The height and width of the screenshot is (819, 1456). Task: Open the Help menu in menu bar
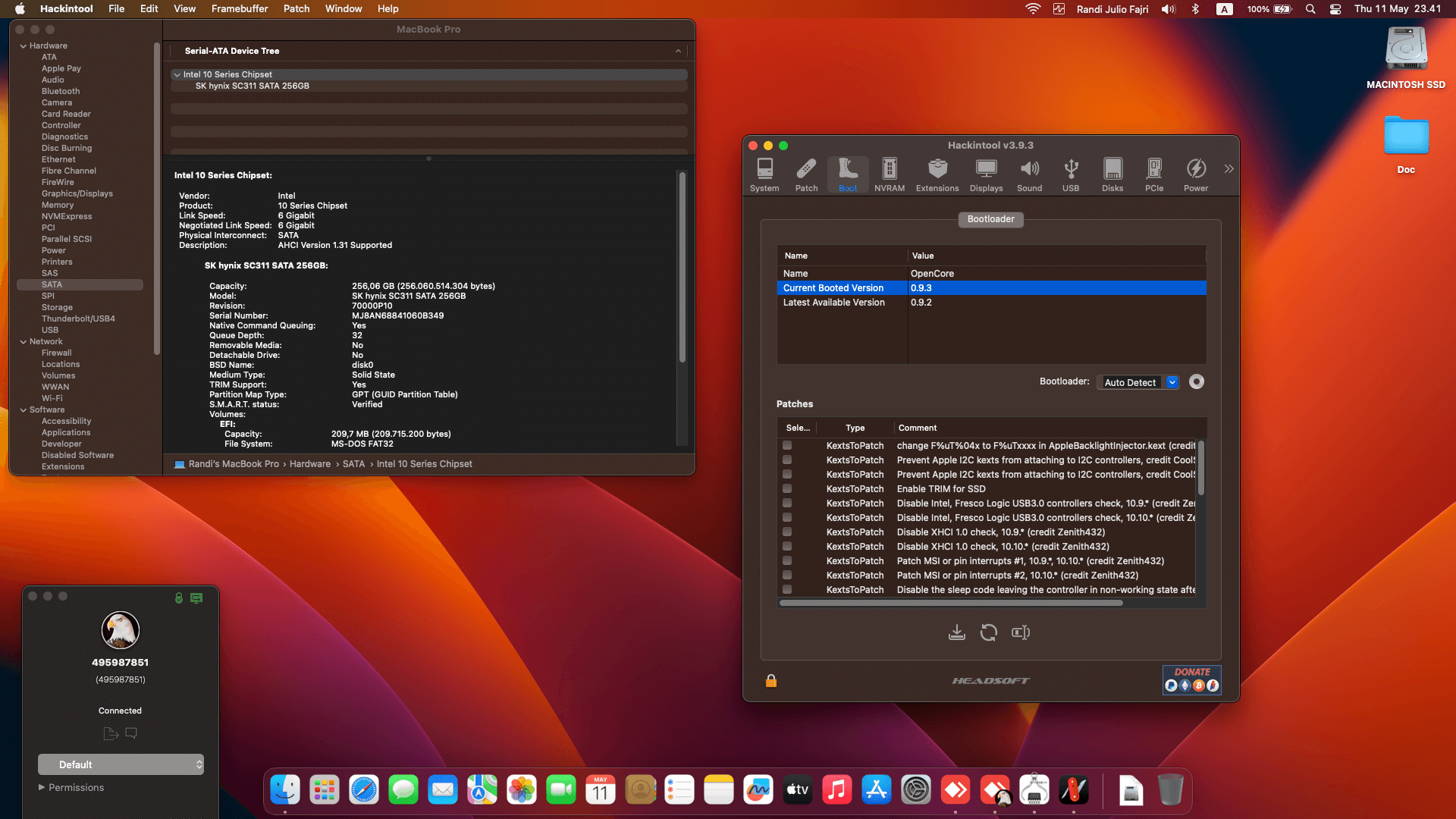[x=388, y=9]
